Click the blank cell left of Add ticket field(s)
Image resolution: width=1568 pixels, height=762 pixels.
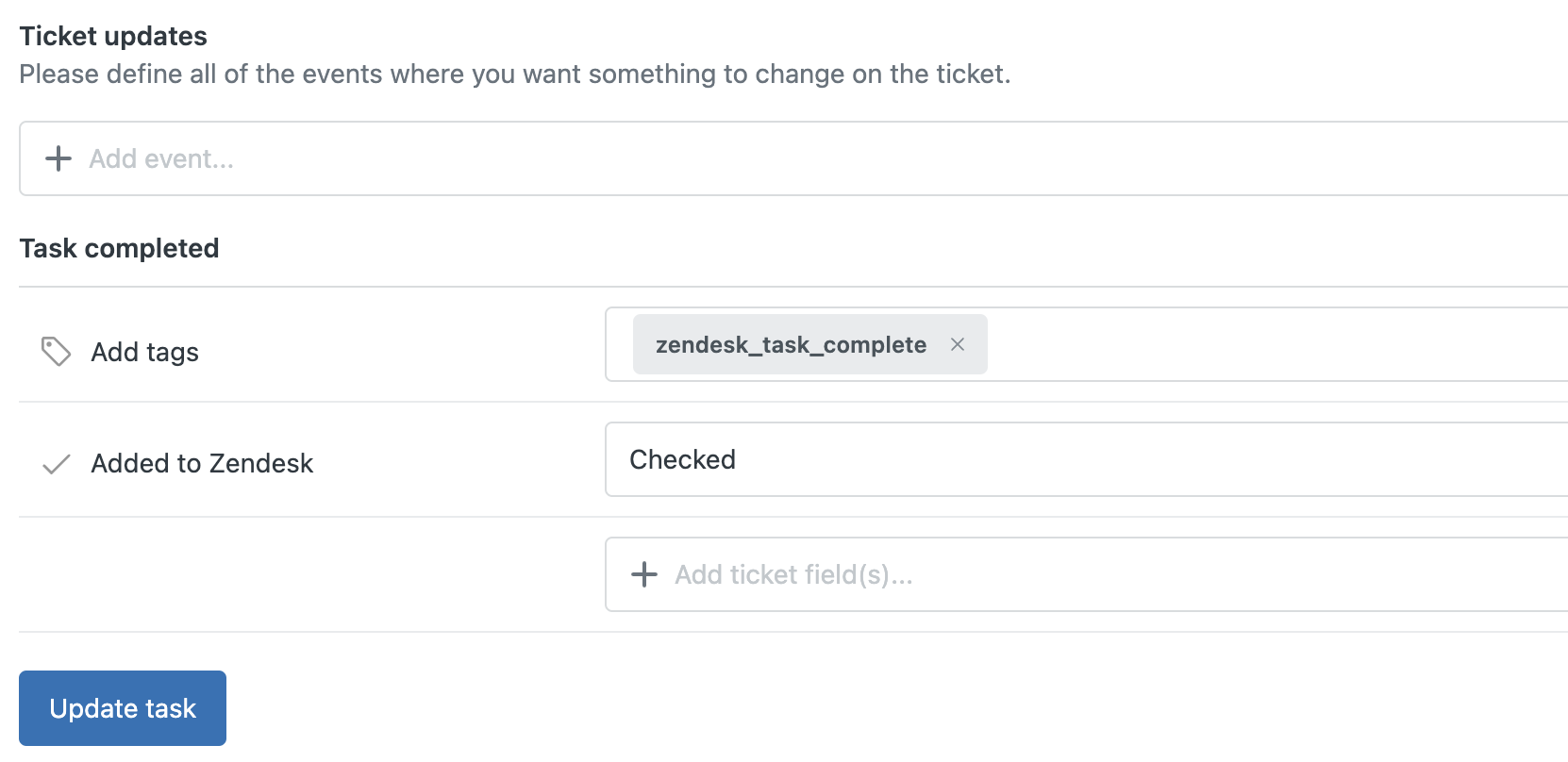pyautogui.click(x=311, y=574)
